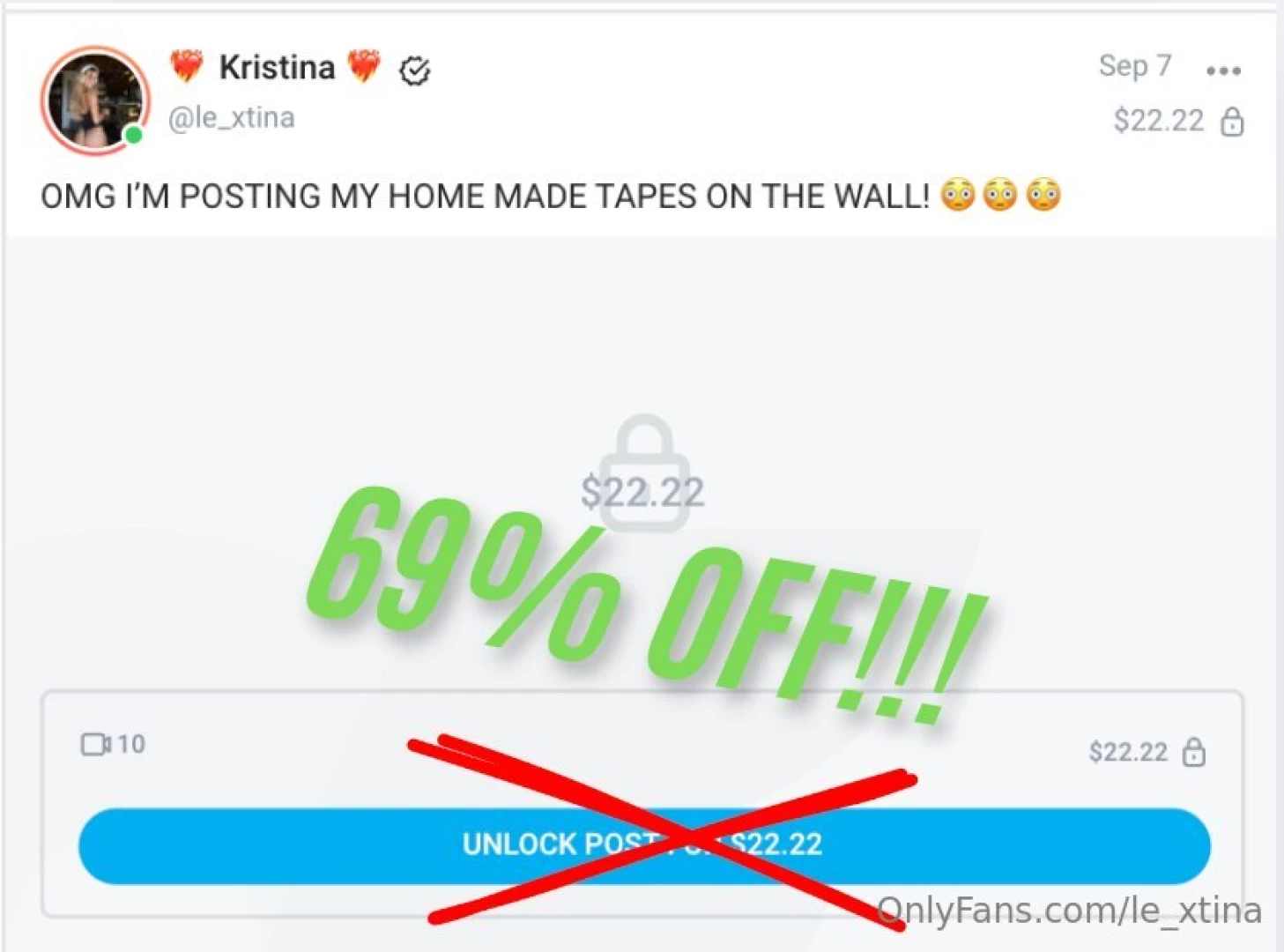Screen dimensions: 1284x952
Task: Click the large padlock icon in locked media
Action: [x=644, y=472]
